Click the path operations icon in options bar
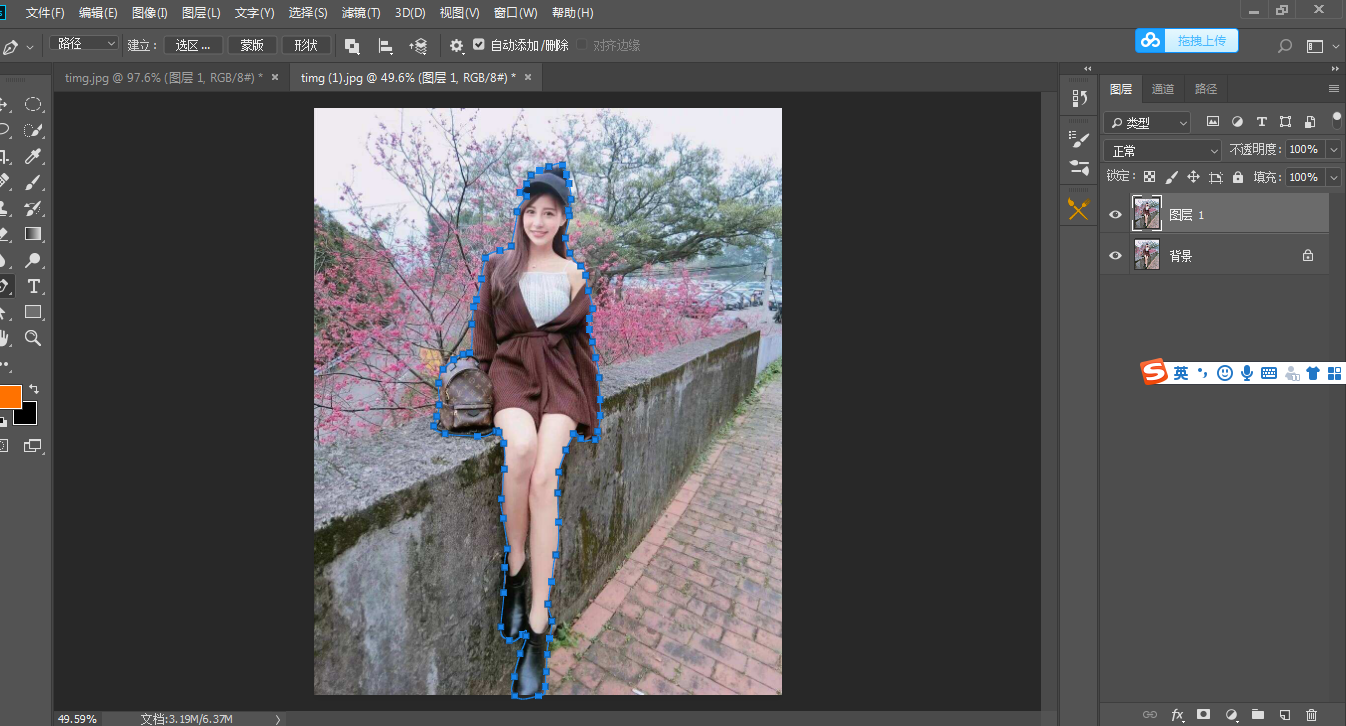The height and width of the screenshot is (726, 1346). [x=352, y=46]
